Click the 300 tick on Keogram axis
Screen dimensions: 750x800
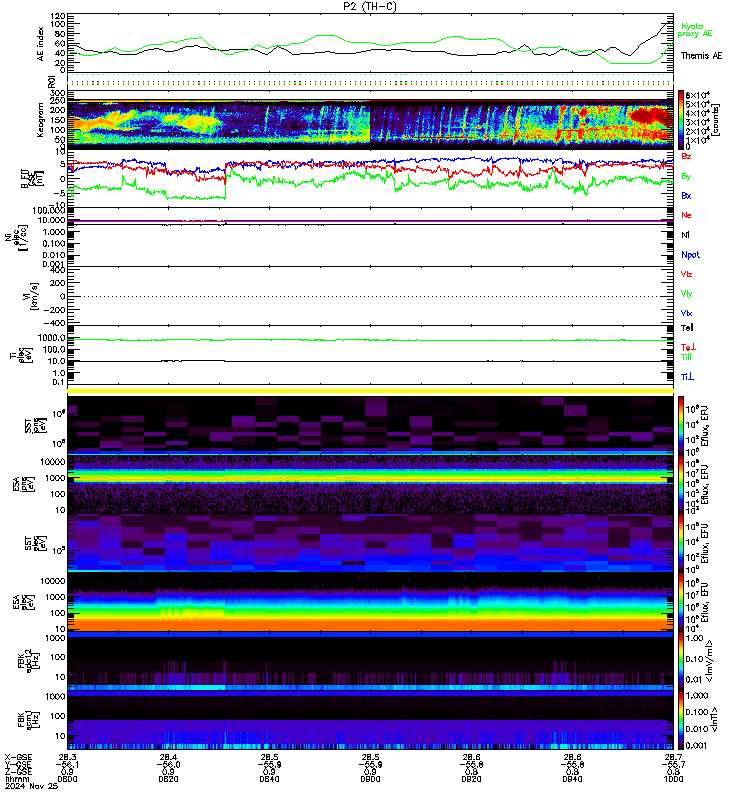(58, 93)
